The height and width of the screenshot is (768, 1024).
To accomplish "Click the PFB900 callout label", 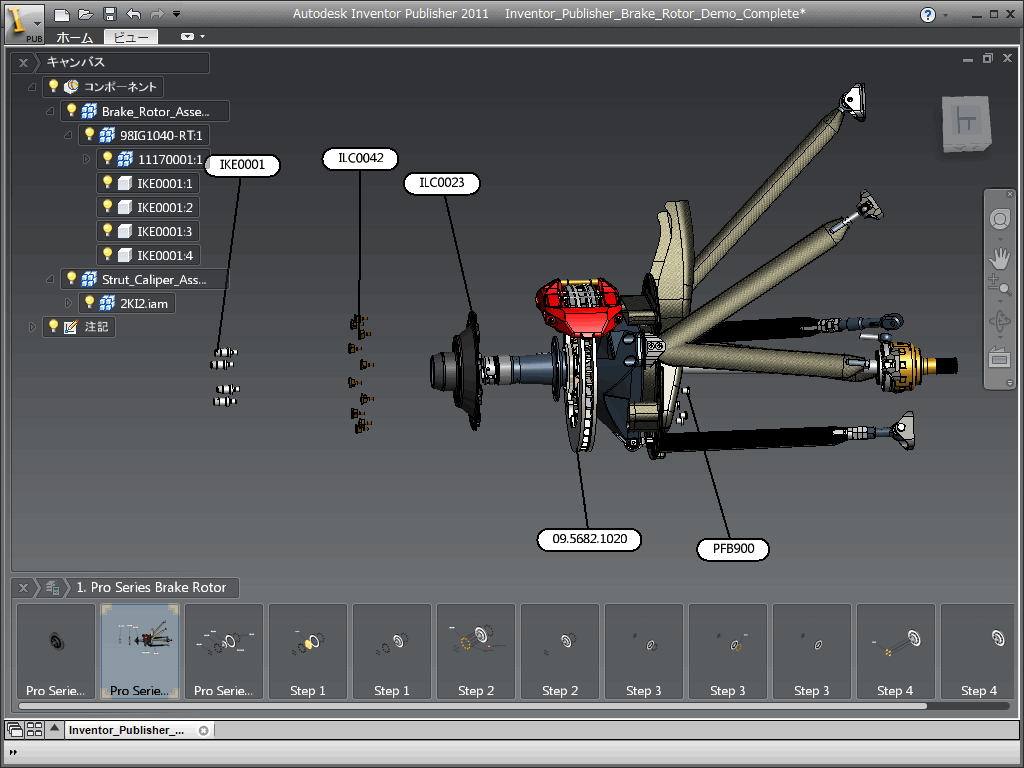I will (x=733, y=549).
